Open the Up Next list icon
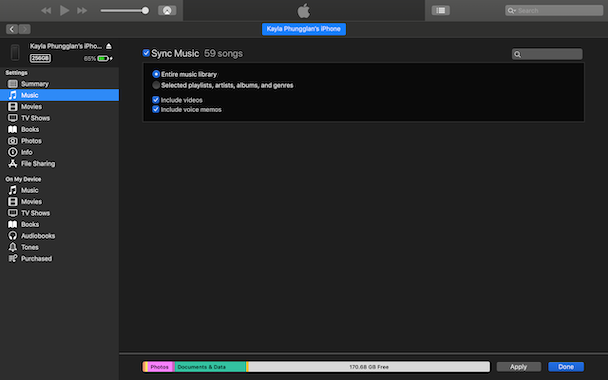This screenshot has height=380, width=608. pyautogui.click(x=441, y=10)
